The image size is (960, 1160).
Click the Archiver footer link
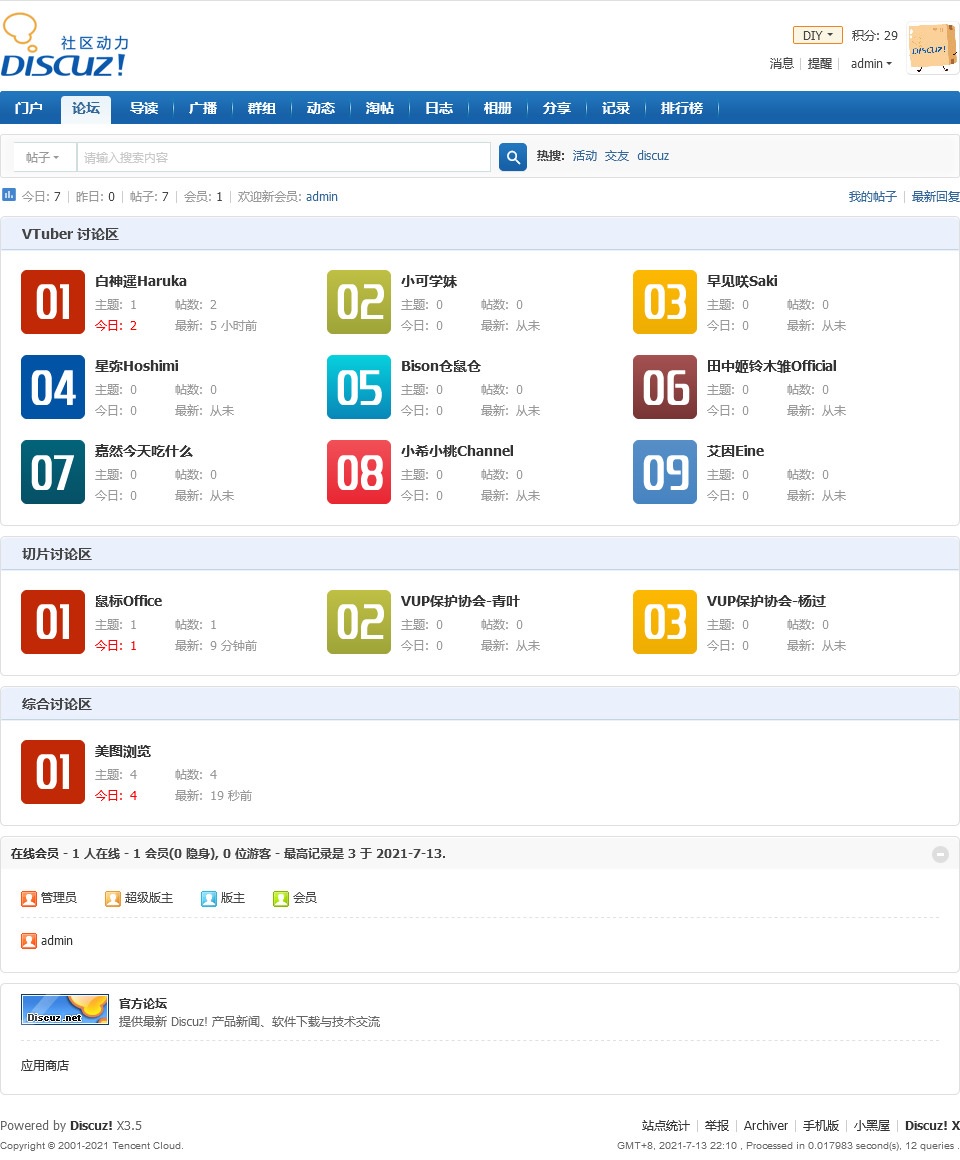(x=765, y=1126)
